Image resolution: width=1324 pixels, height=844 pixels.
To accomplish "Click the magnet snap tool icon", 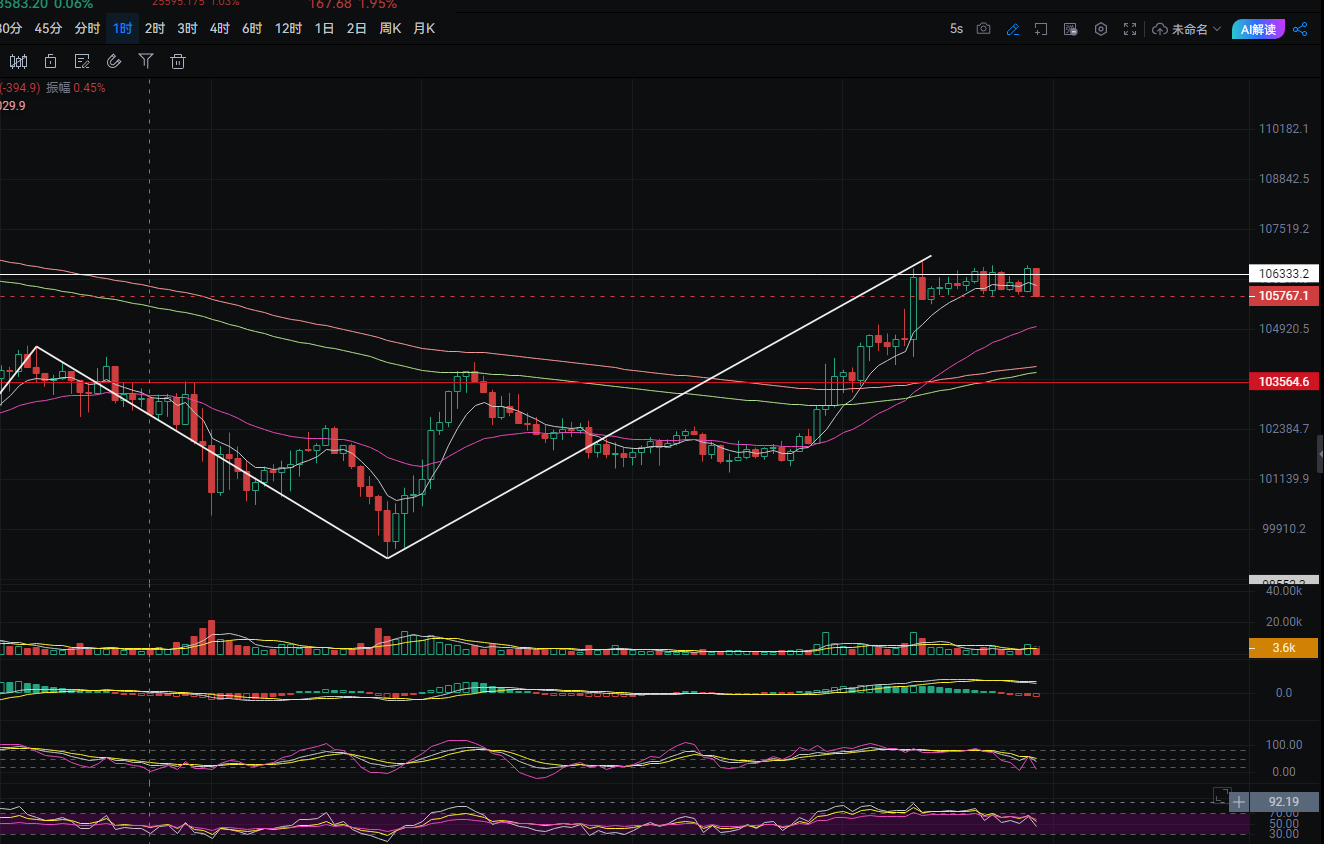I will pos(114,61).
